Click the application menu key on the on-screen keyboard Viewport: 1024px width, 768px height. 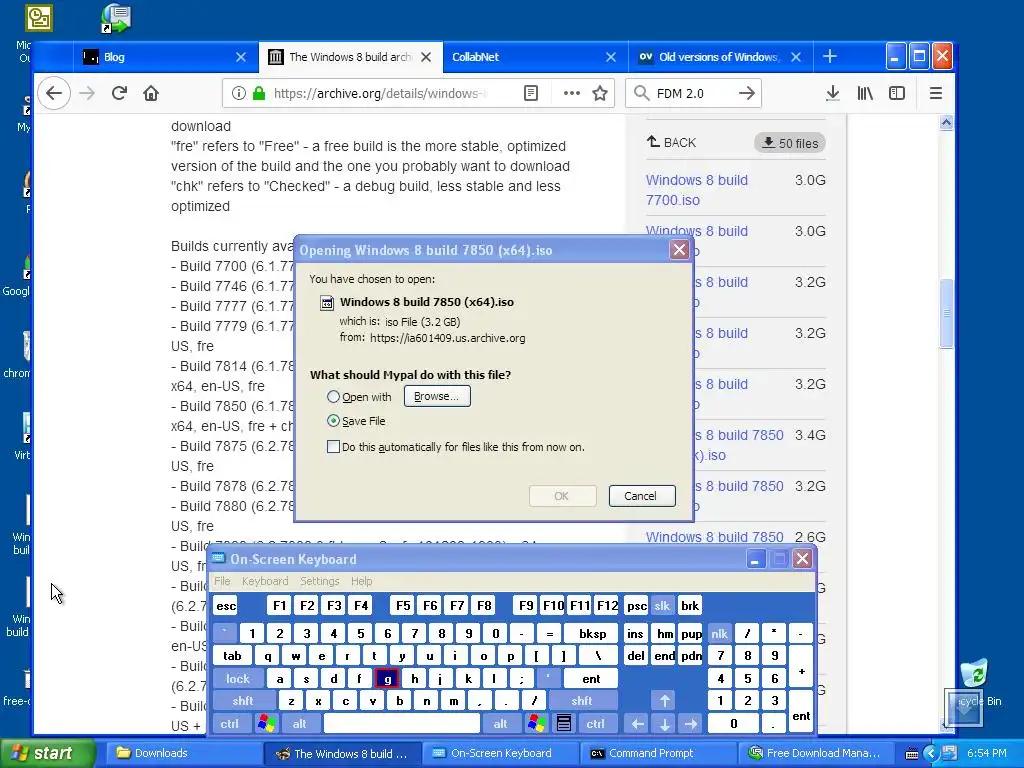point(564,723)
